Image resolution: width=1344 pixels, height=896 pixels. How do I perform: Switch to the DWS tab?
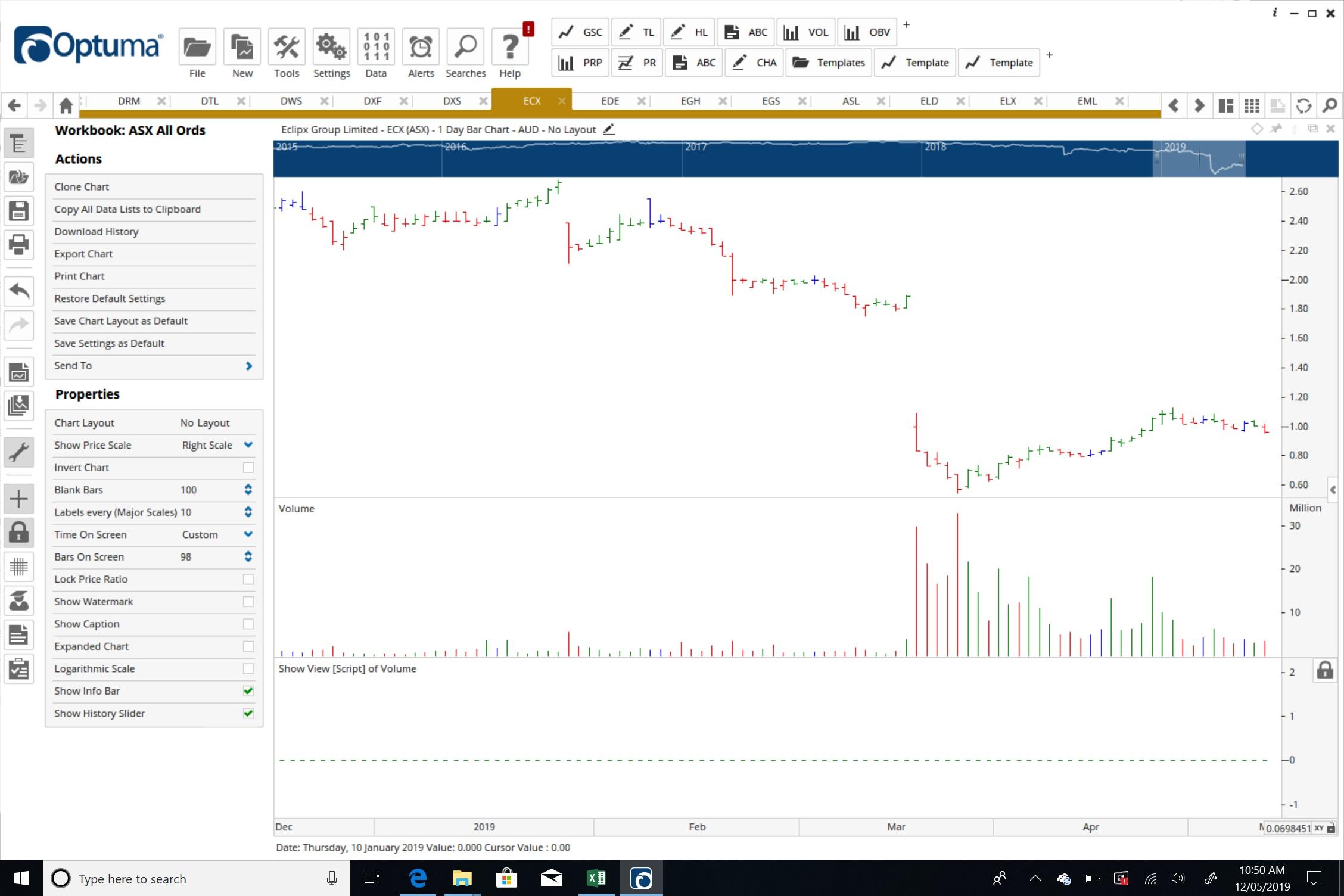(291, 101)
